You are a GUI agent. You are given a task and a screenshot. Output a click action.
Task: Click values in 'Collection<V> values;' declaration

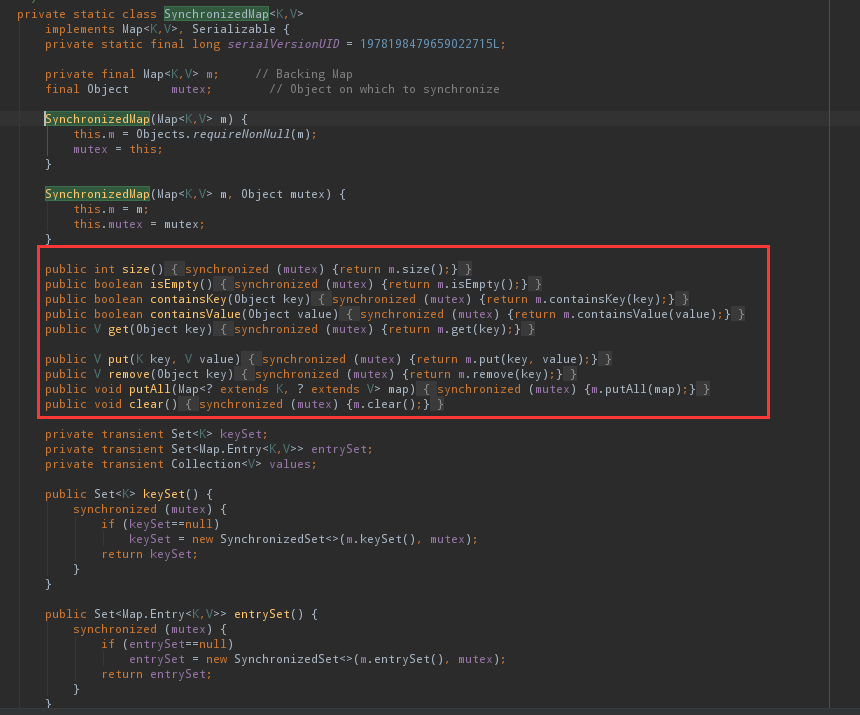pos(289,464)
